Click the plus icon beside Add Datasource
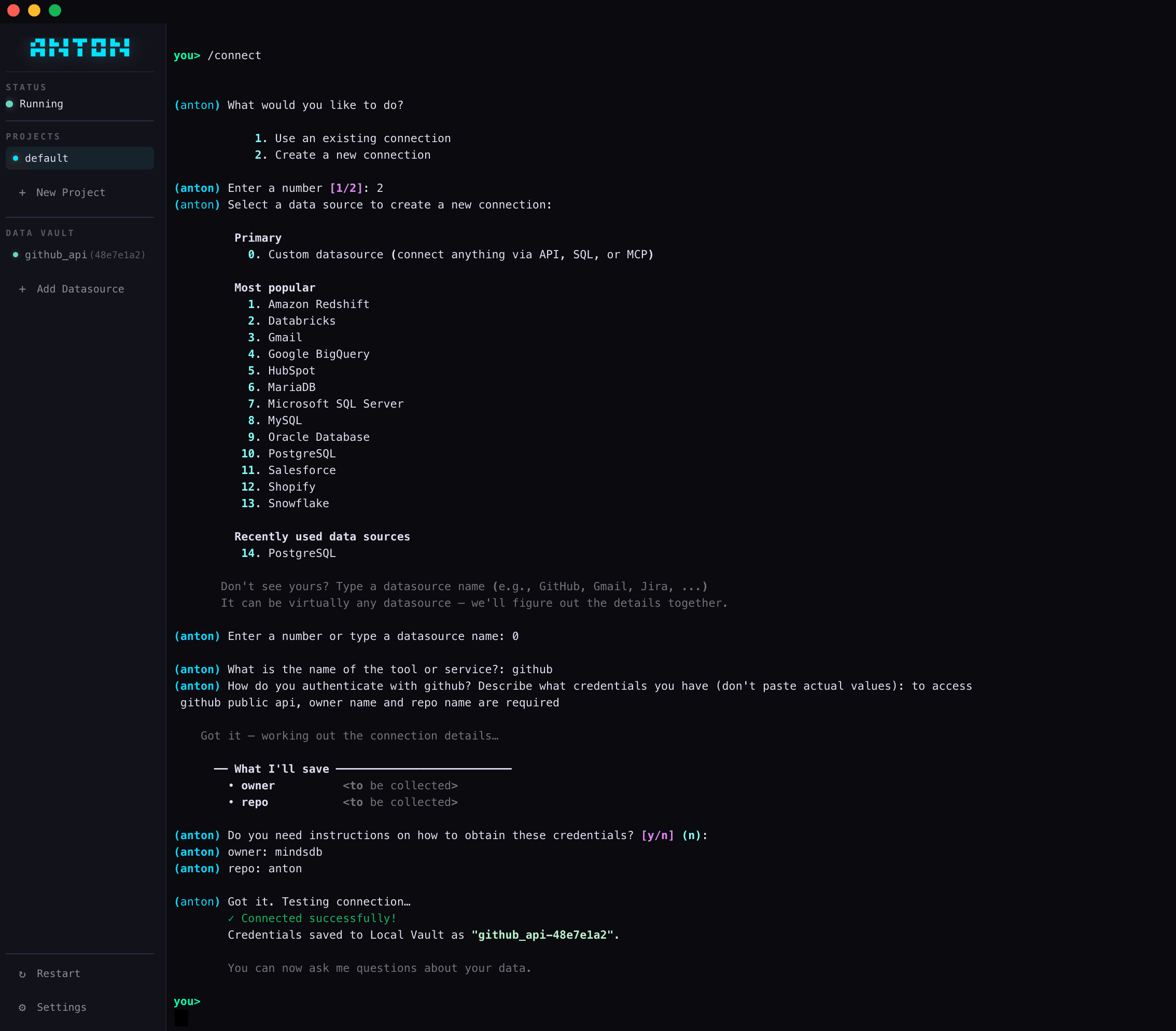The height and width of the screenshot is (1031, 1176). click(x=22, y=289)
